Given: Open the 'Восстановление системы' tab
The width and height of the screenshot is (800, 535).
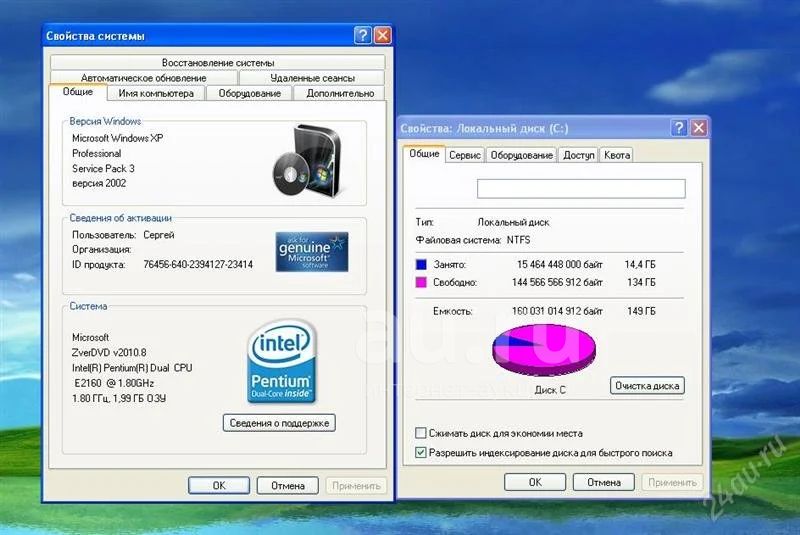Looking at the screenshot, I should click(x=218, y=62).
